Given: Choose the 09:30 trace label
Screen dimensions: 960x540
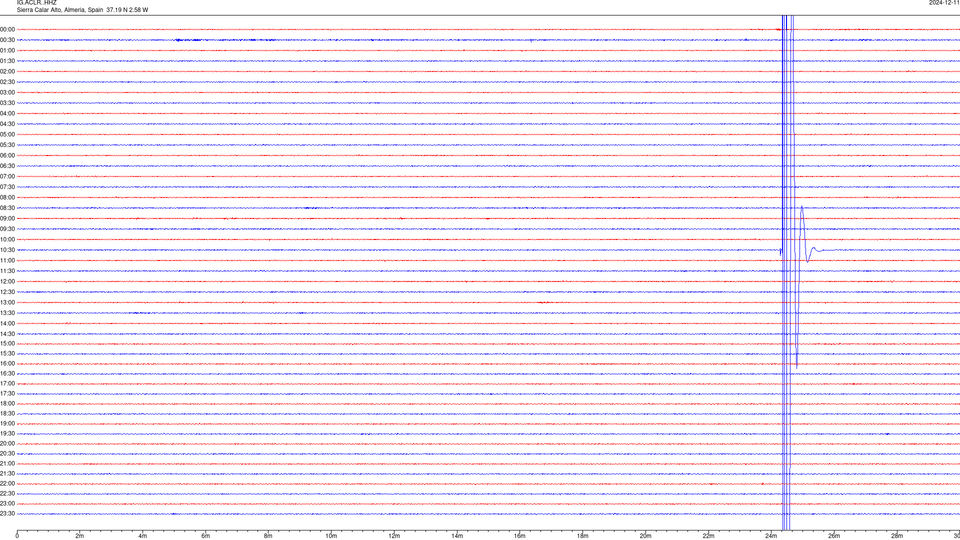Looking at the screenshot, I should (x=7, y=229).
